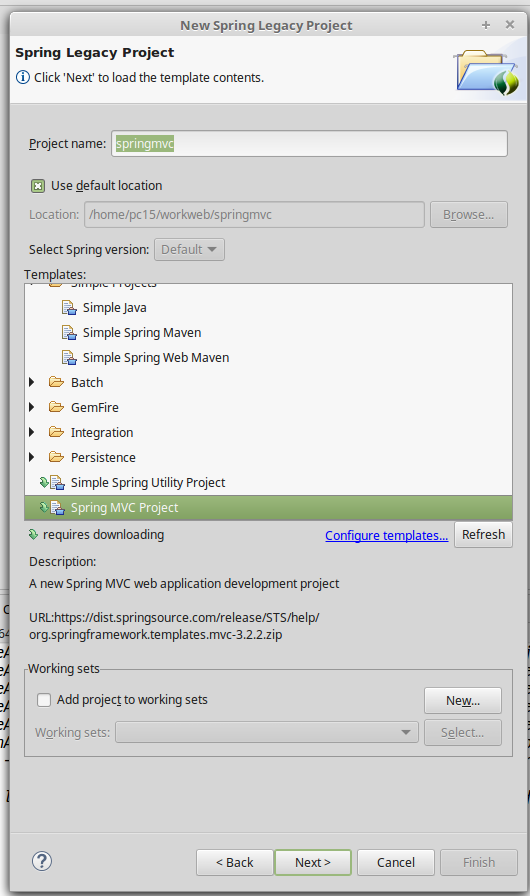530x896 pixels.
Task: Click the Refresh button
Action: [483, 535]
